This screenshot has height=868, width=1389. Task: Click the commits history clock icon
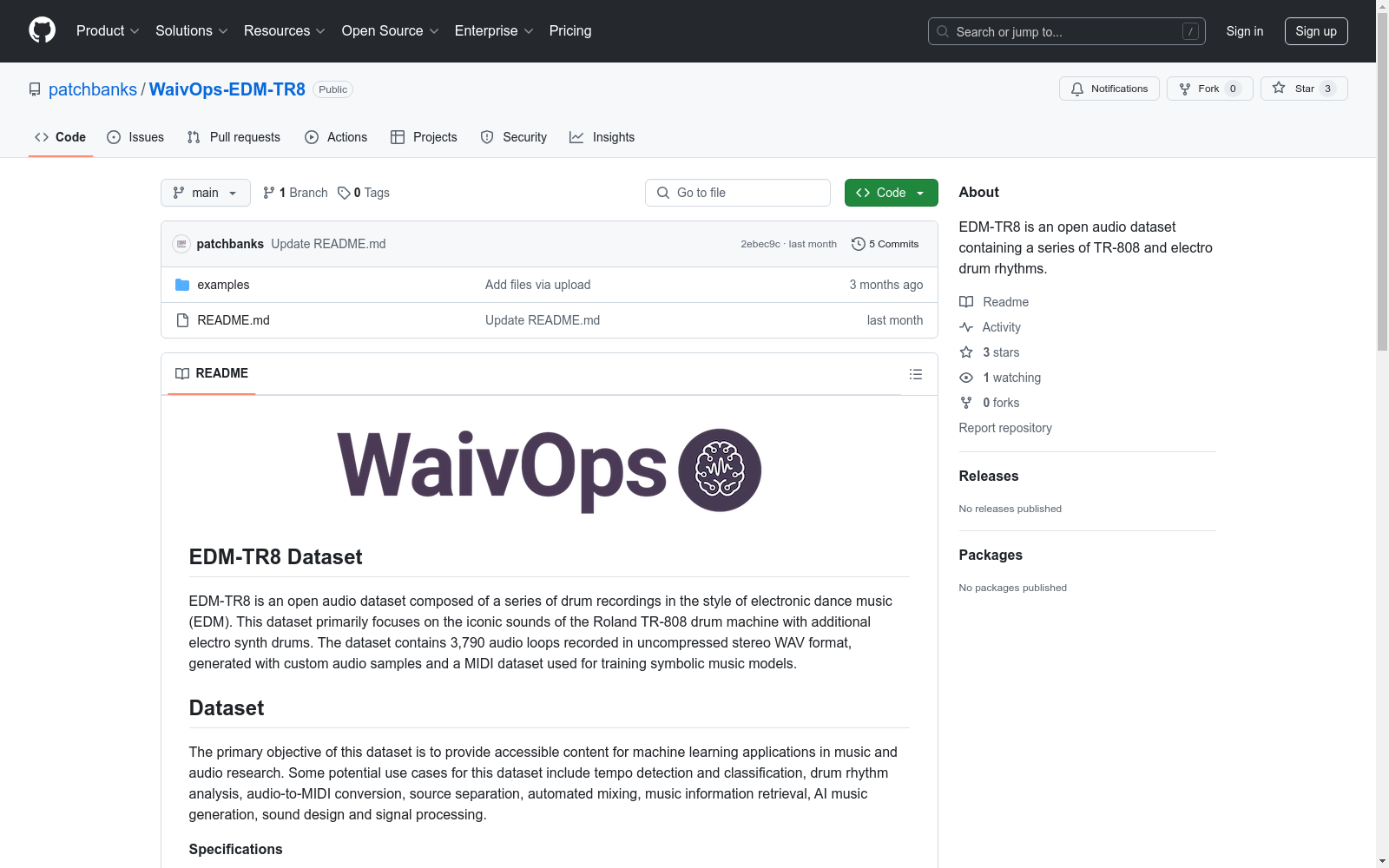coord(859,244)
